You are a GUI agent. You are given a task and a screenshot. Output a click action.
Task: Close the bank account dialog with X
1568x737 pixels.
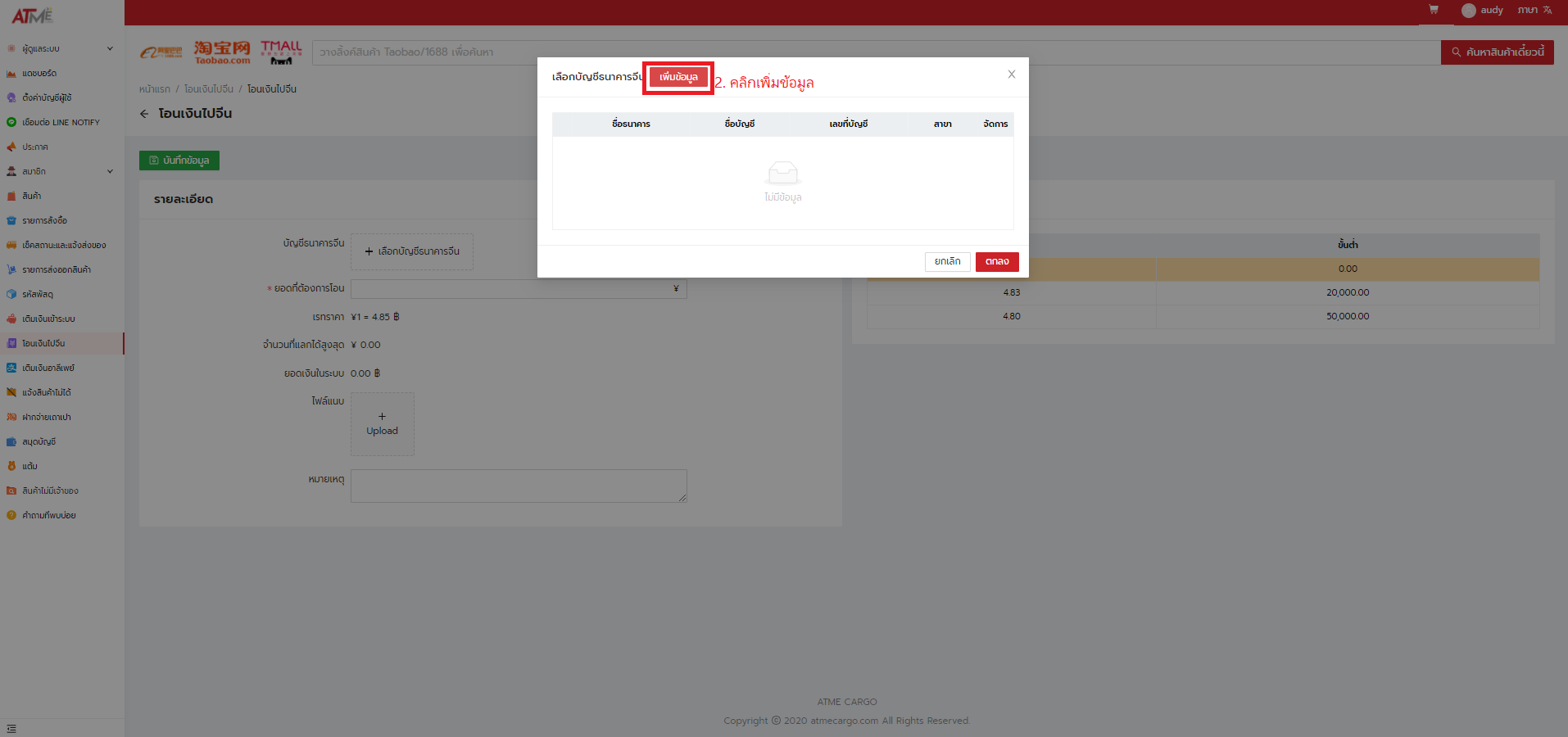(x=1011, y=75)
